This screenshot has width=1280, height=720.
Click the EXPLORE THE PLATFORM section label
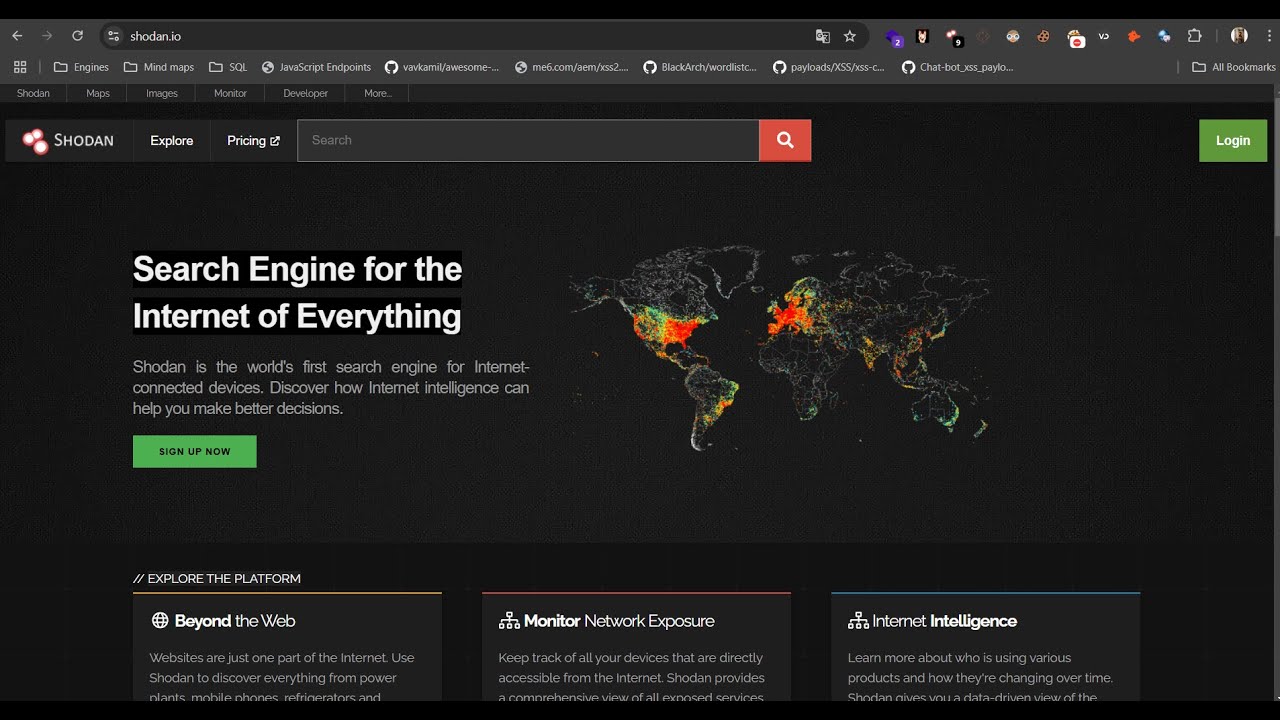tap(217, 578)
